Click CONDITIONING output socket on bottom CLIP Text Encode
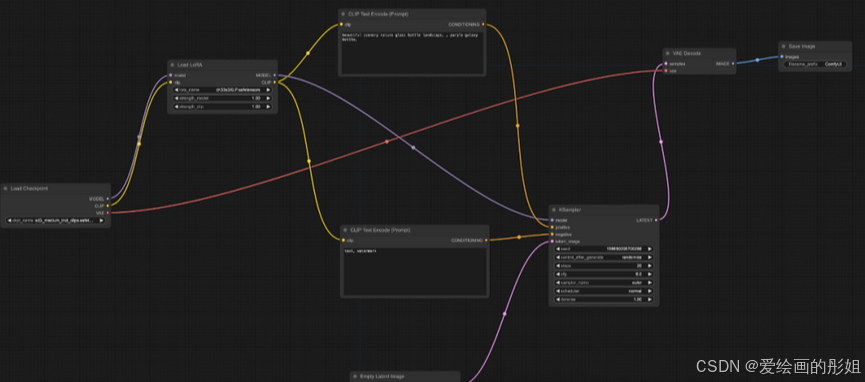The height and width of the screenshot is (382, 865). click(x=486, y=240)
